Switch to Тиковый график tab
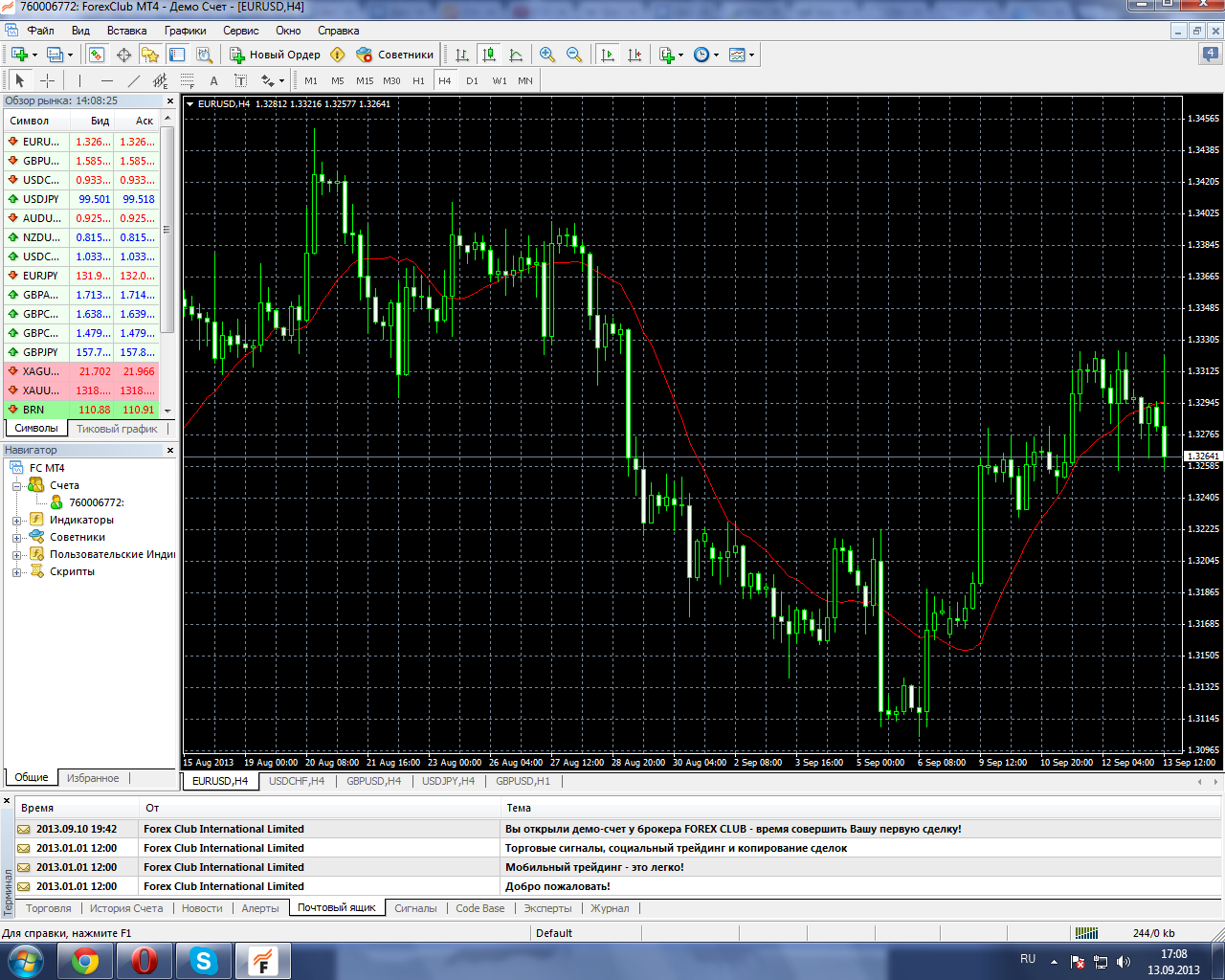 pos(117,429)
